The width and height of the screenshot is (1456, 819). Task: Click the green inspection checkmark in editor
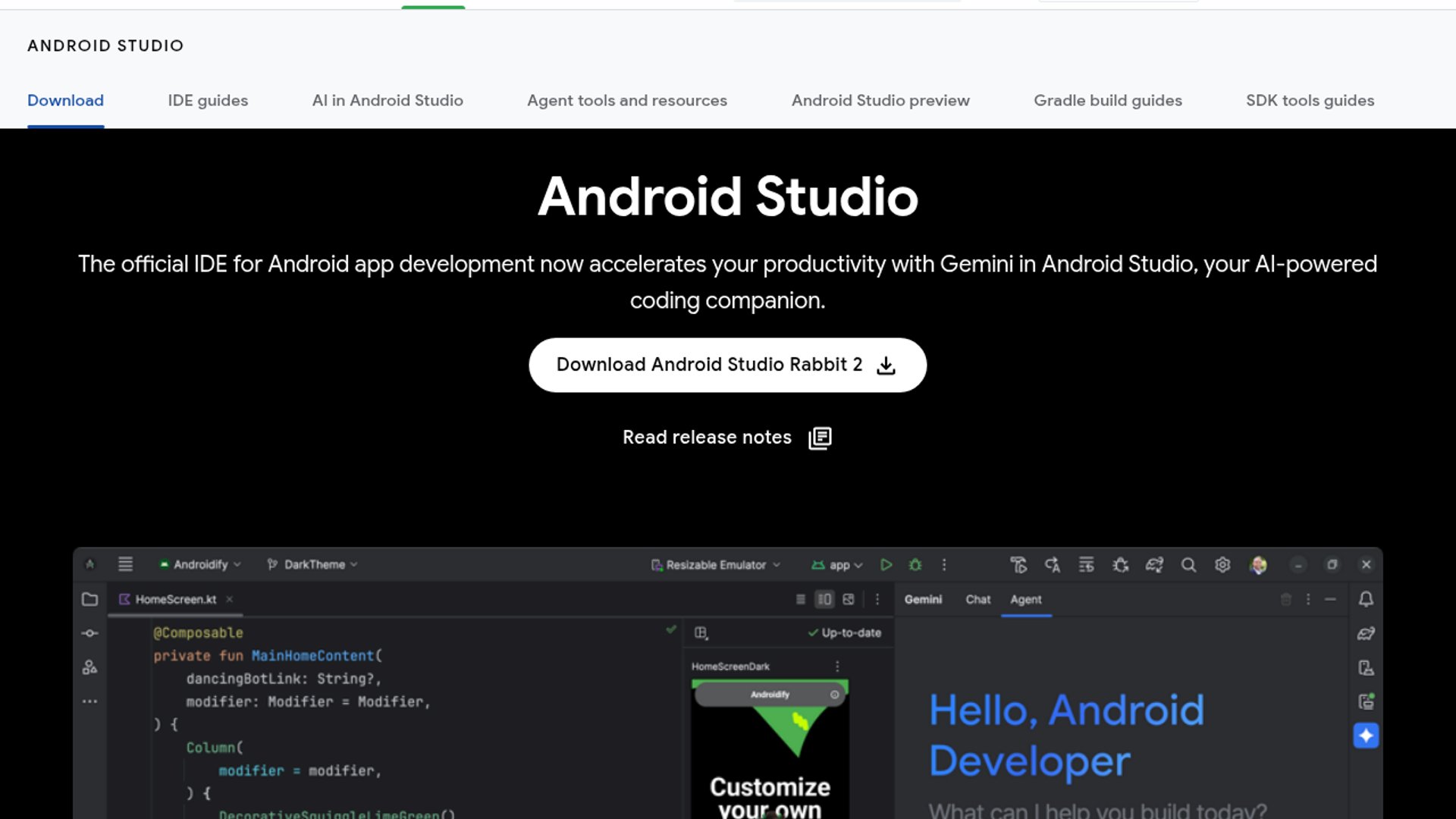pos(671,629)
